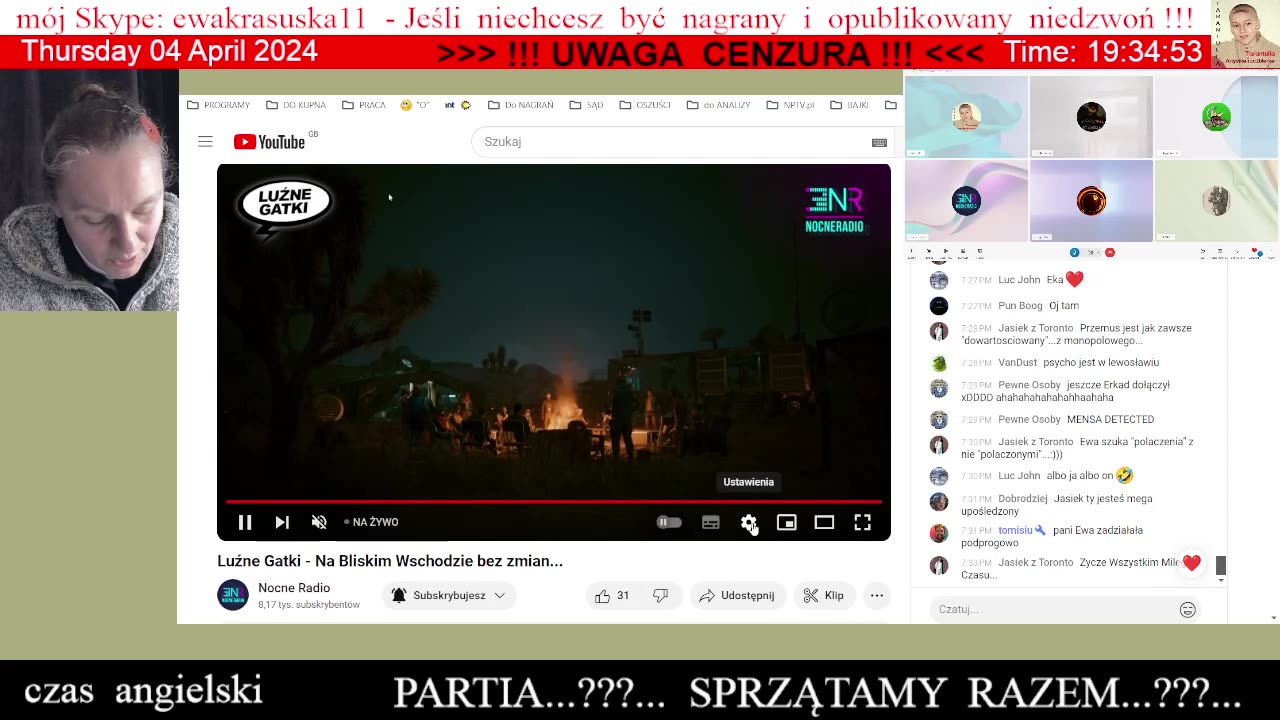Viewport: 1280px width, 720px height.
Task: Open the PRACA bookmarks folder
Action: pos(364,105)
